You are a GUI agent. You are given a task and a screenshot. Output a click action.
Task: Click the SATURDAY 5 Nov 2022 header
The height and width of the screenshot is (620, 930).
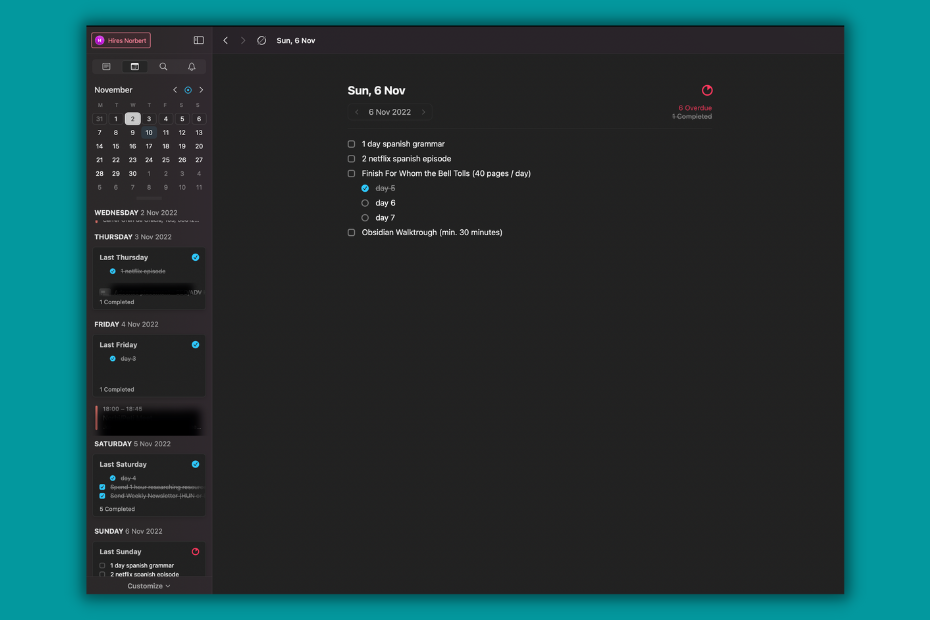tap(132, 444)
